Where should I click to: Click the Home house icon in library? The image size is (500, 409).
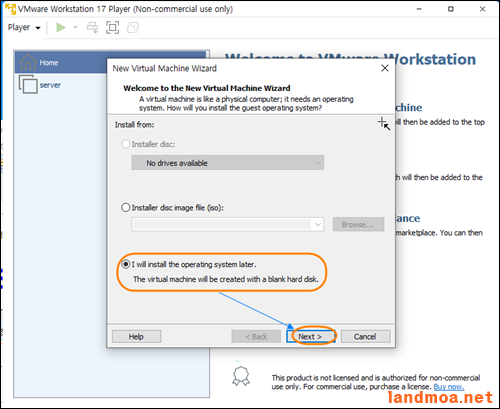(28, 62)
